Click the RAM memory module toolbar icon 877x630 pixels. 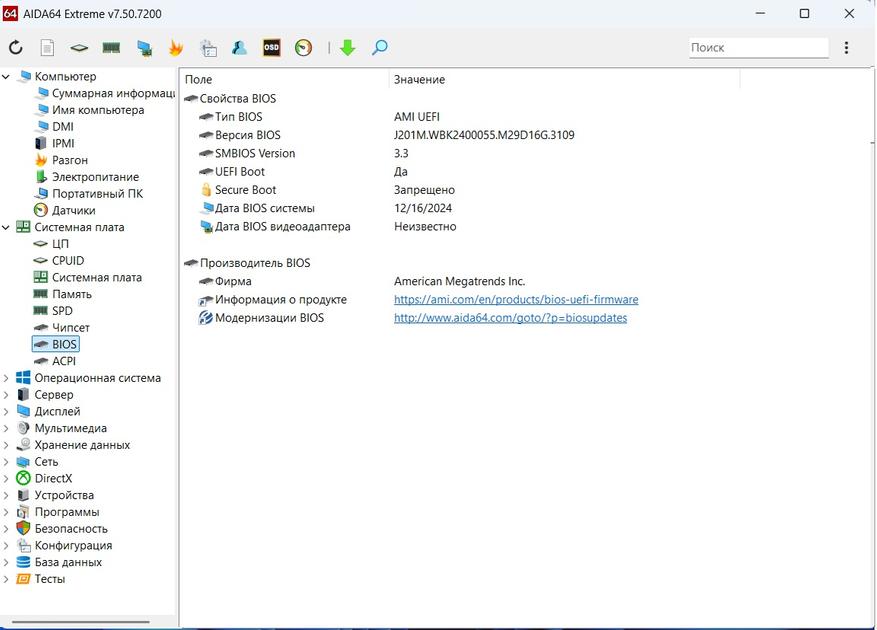tap(111, 48)
